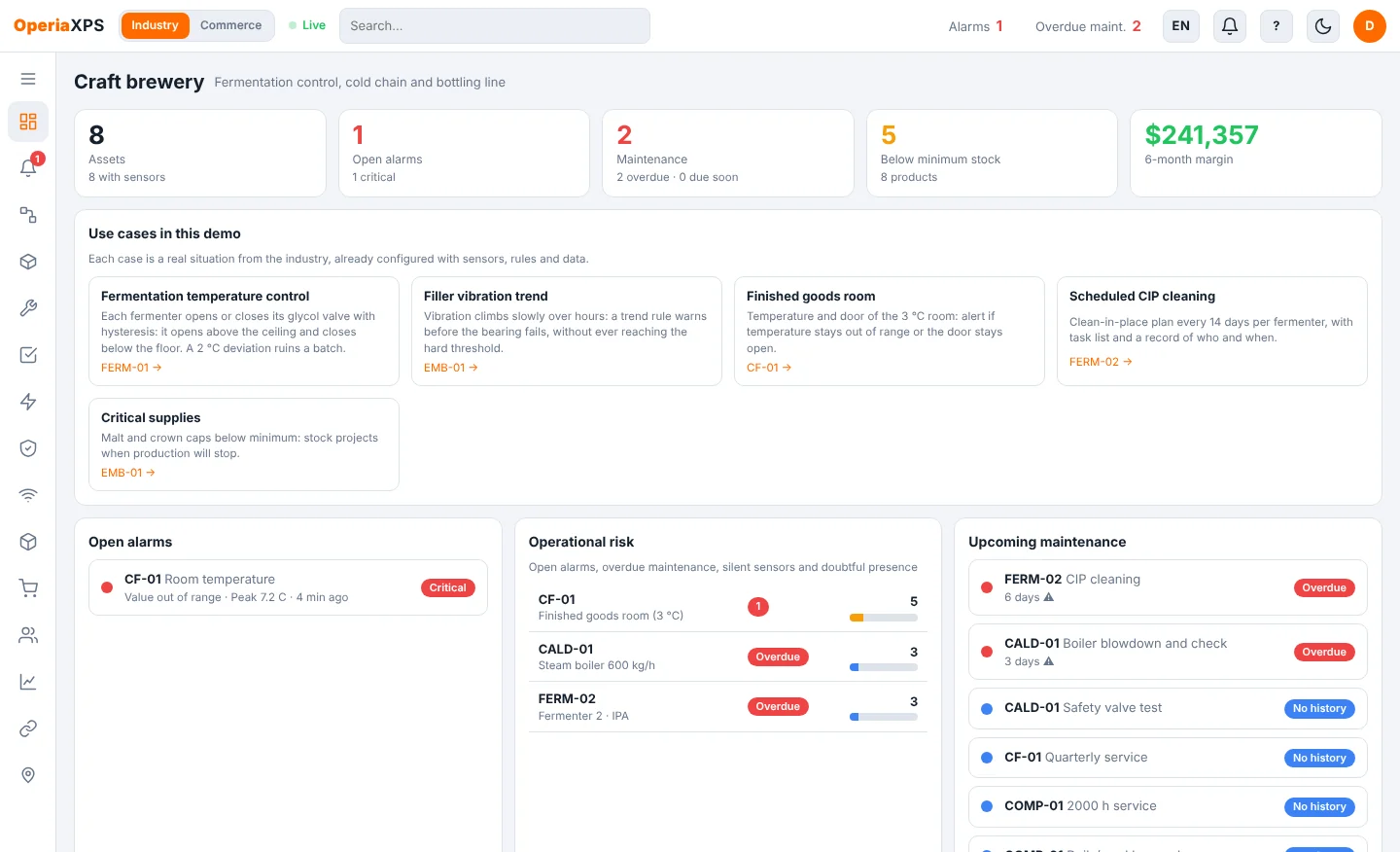Open the checklist tasks icon in sidebar
Screen dimensions: 1400x852
(28, 355)
